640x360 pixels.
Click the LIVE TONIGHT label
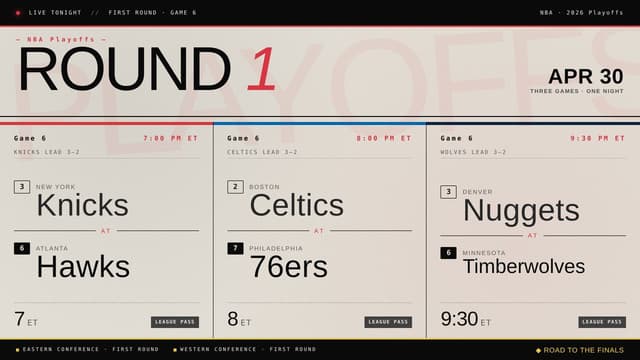pos(55,13)
